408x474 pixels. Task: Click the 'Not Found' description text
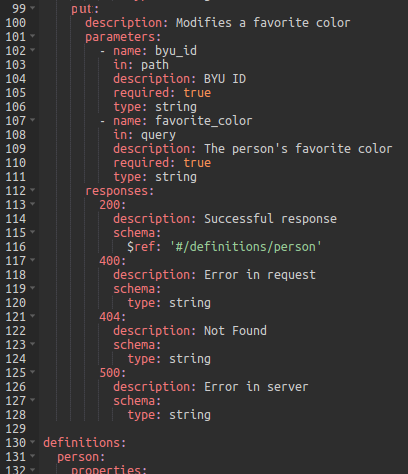click(235, 331)
